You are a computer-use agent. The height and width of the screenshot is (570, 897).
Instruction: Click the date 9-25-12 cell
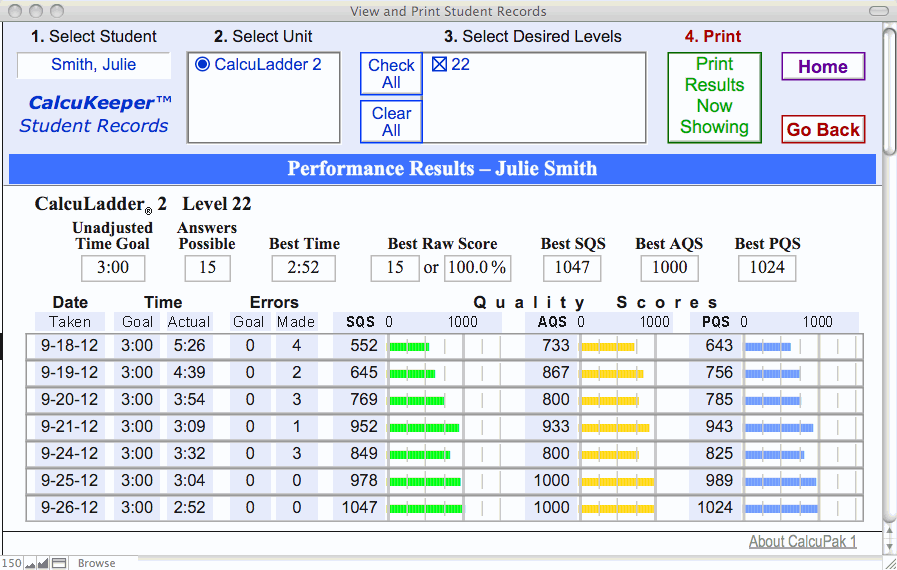coord(69,480)
